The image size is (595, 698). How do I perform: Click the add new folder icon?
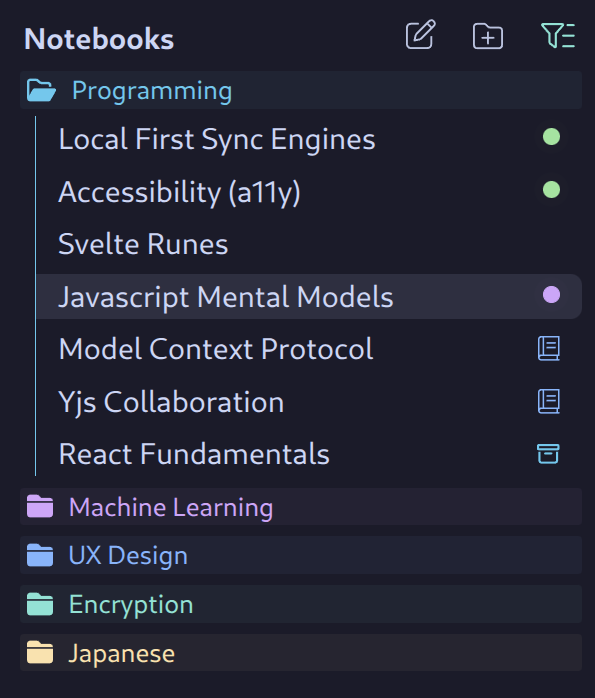point(488,36)
